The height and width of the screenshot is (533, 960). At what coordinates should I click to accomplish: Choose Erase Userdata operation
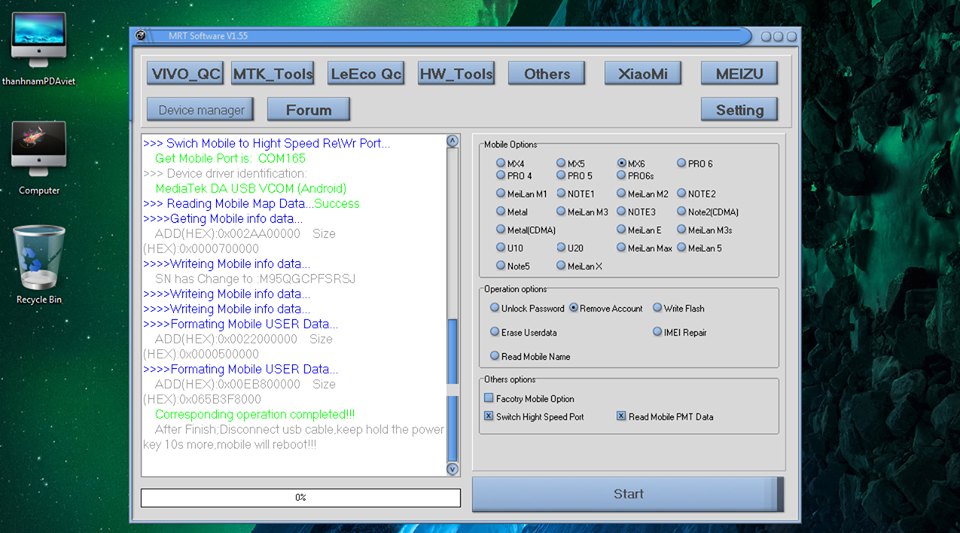pyautogui.click(x=495, y=332)
